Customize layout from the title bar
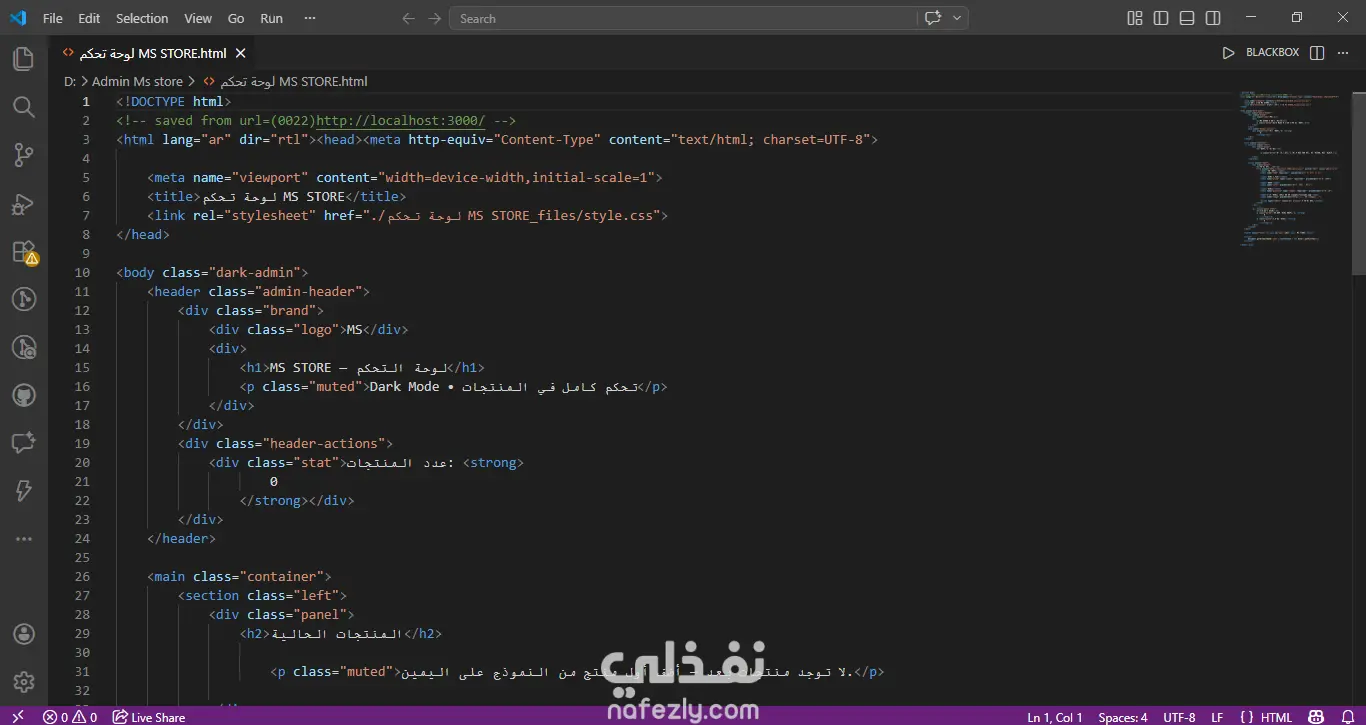This screenshot has height=725, width=1366. click(x=1135, y=18)
